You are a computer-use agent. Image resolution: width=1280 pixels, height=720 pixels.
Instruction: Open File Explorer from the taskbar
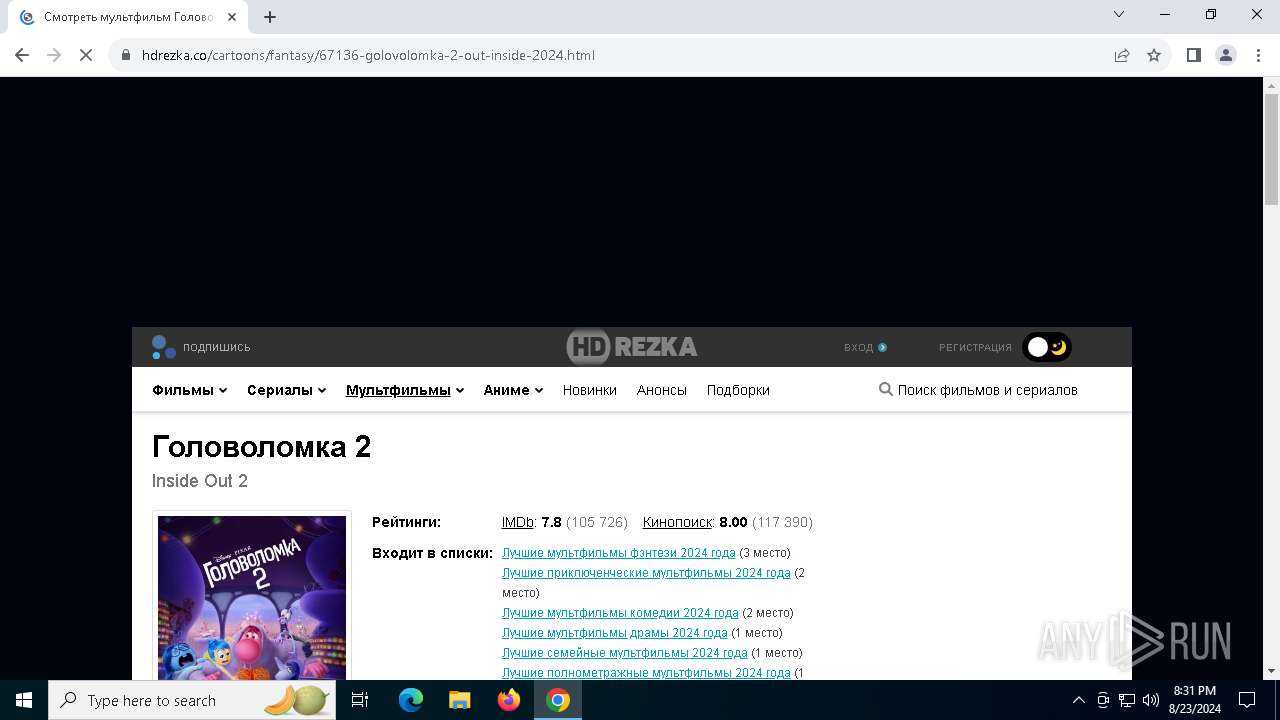coord(459,700)
